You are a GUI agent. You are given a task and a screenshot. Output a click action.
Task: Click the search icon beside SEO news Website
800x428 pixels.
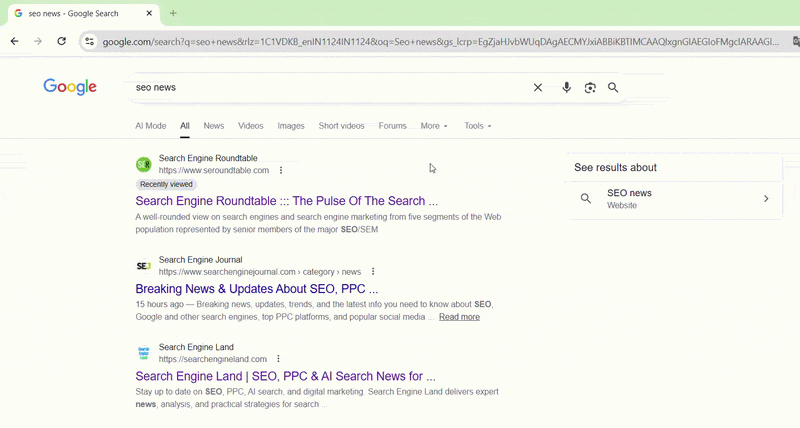pos(586,198)
